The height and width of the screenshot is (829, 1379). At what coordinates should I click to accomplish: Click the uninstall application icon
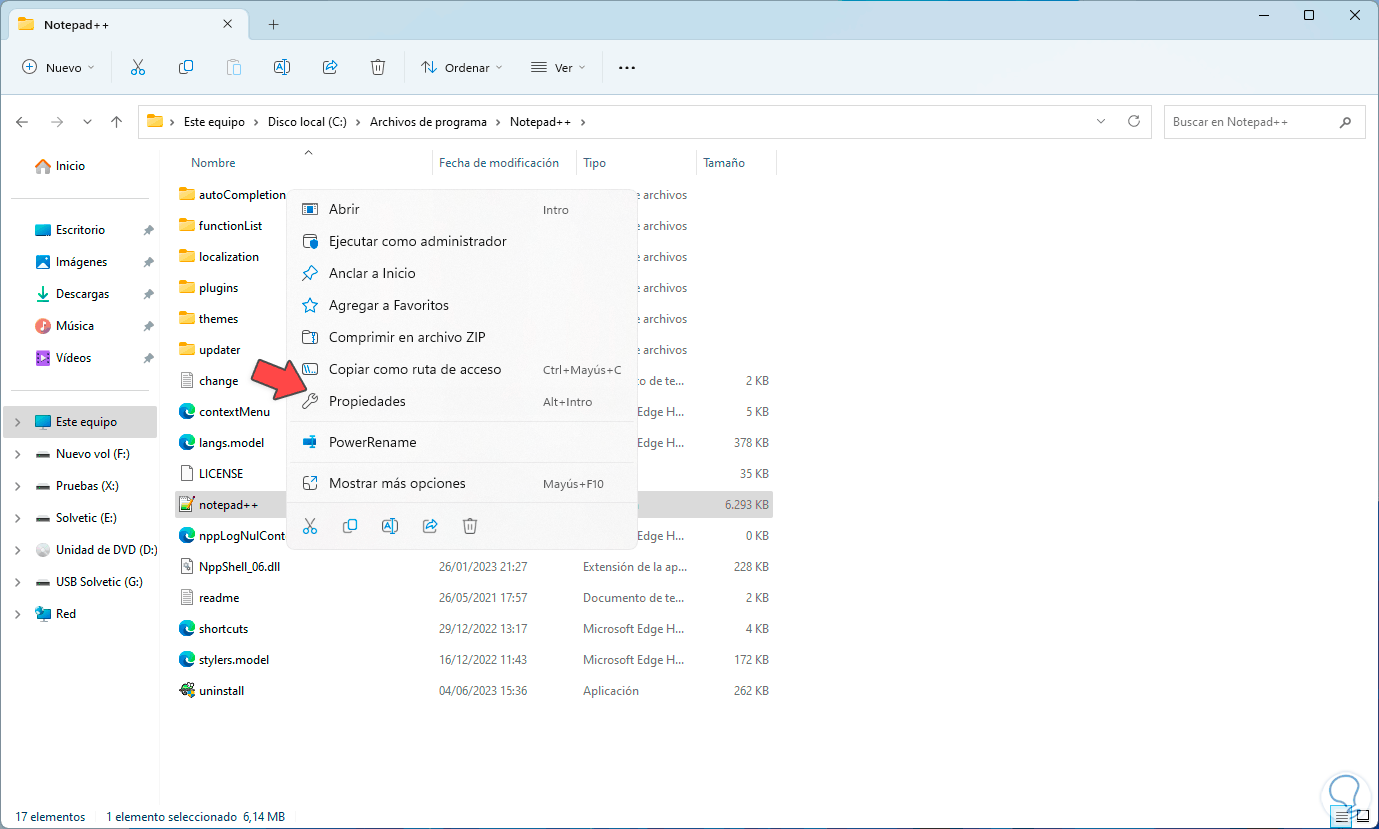(186, 691)
